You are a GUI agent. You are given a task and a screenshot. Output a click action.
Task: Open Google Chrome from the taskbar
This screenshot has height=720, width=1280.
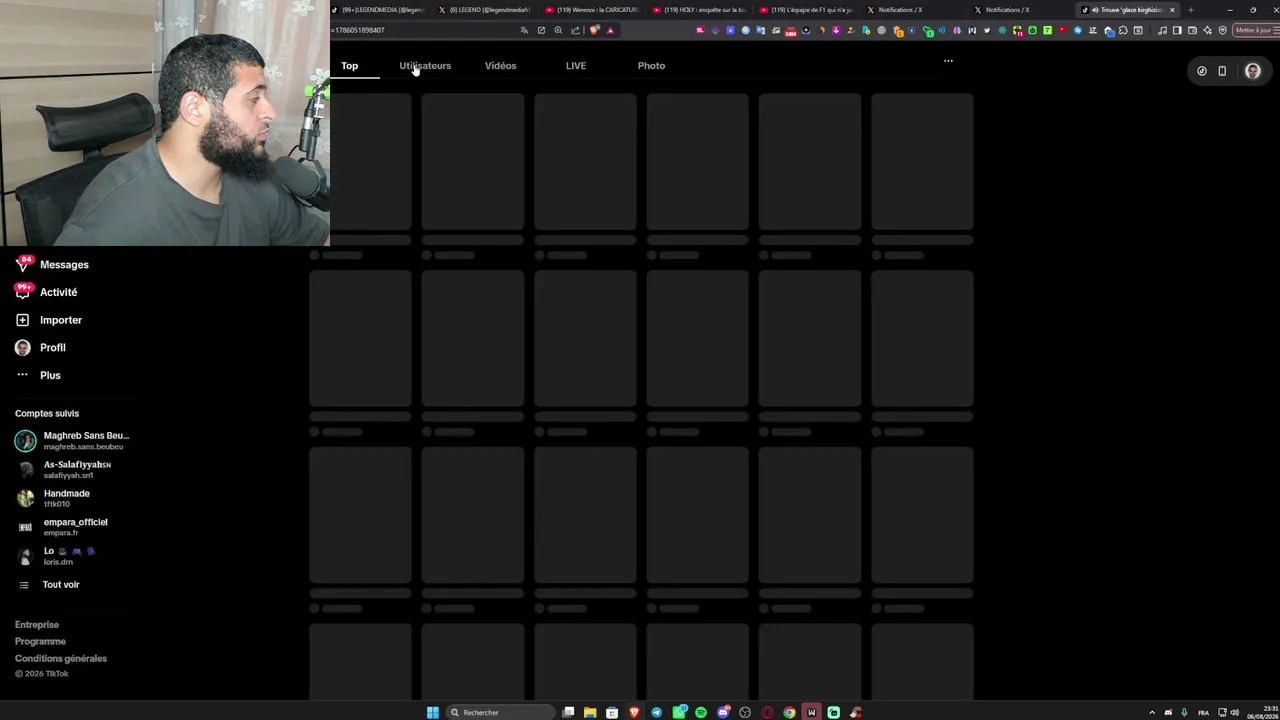pos(789,712)
